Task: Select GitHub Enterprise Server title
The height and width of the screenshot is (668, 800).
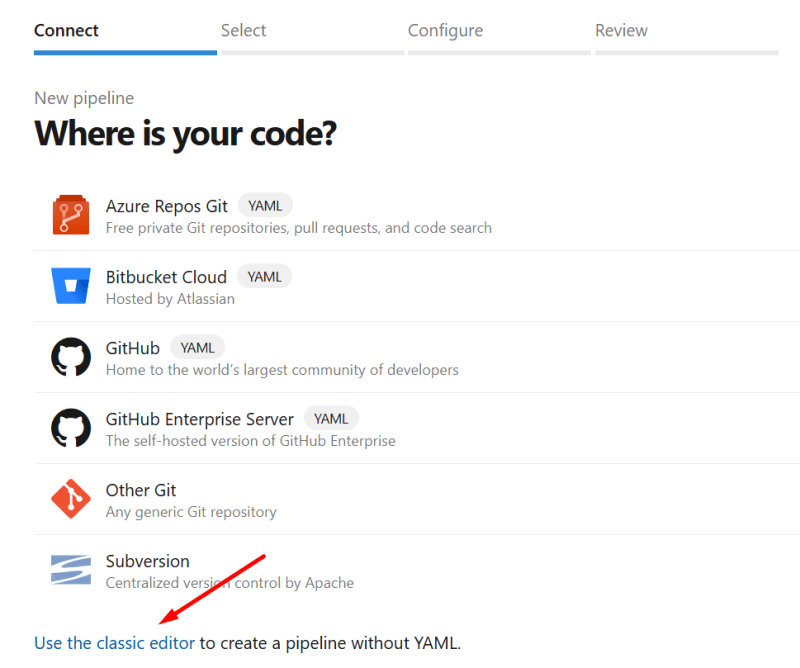Action: click(199, 419)
